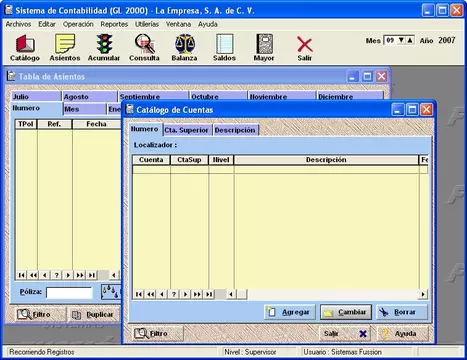The height and width of the screenshot is (360, 467).
Task: Open the Mayor ledger book icon
Action: click(264, 48)
